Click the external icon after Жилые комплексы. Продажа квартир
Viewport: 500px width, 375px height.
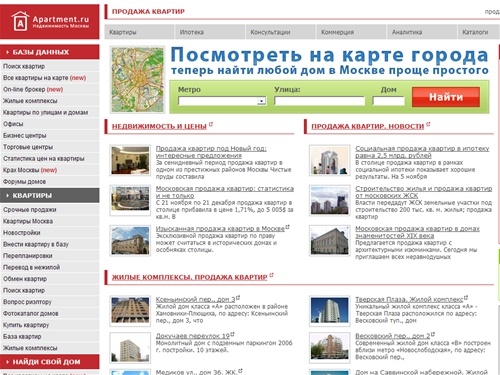click(x=271, y=275)
